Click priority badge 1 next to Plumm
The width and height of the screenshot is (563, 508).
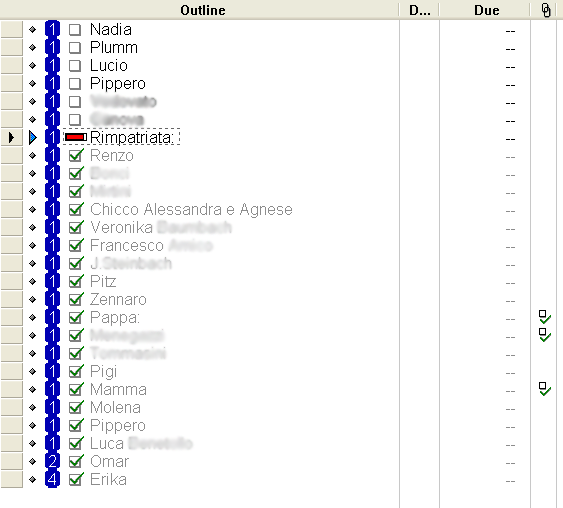[52, 47]
